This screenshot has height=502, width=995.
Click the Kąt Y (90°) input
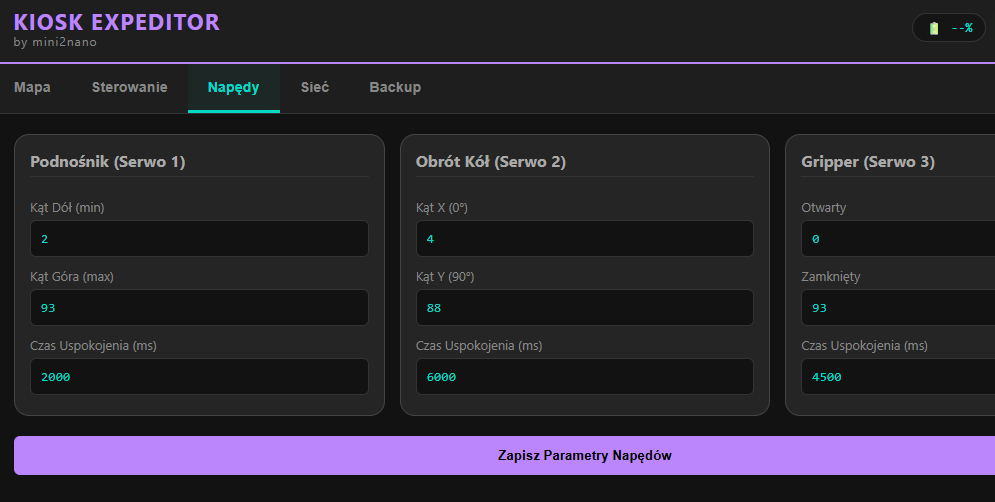click(584, 308)
